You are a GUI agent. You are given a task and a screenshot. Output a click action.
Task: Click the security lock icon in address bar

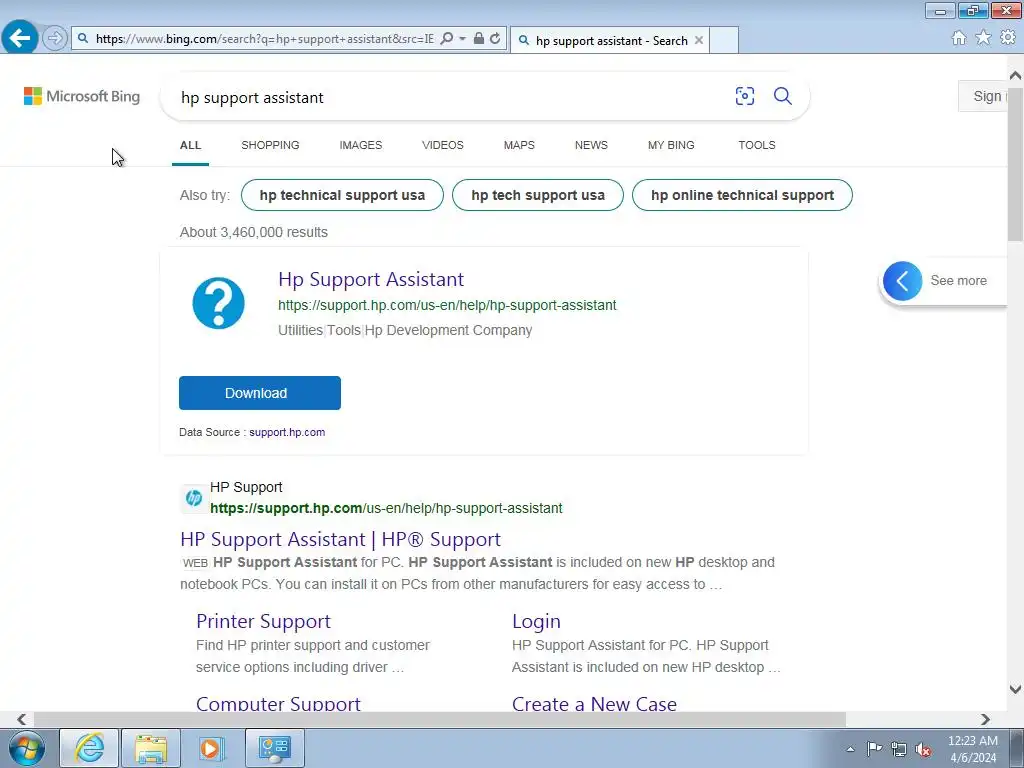(479, 39)
